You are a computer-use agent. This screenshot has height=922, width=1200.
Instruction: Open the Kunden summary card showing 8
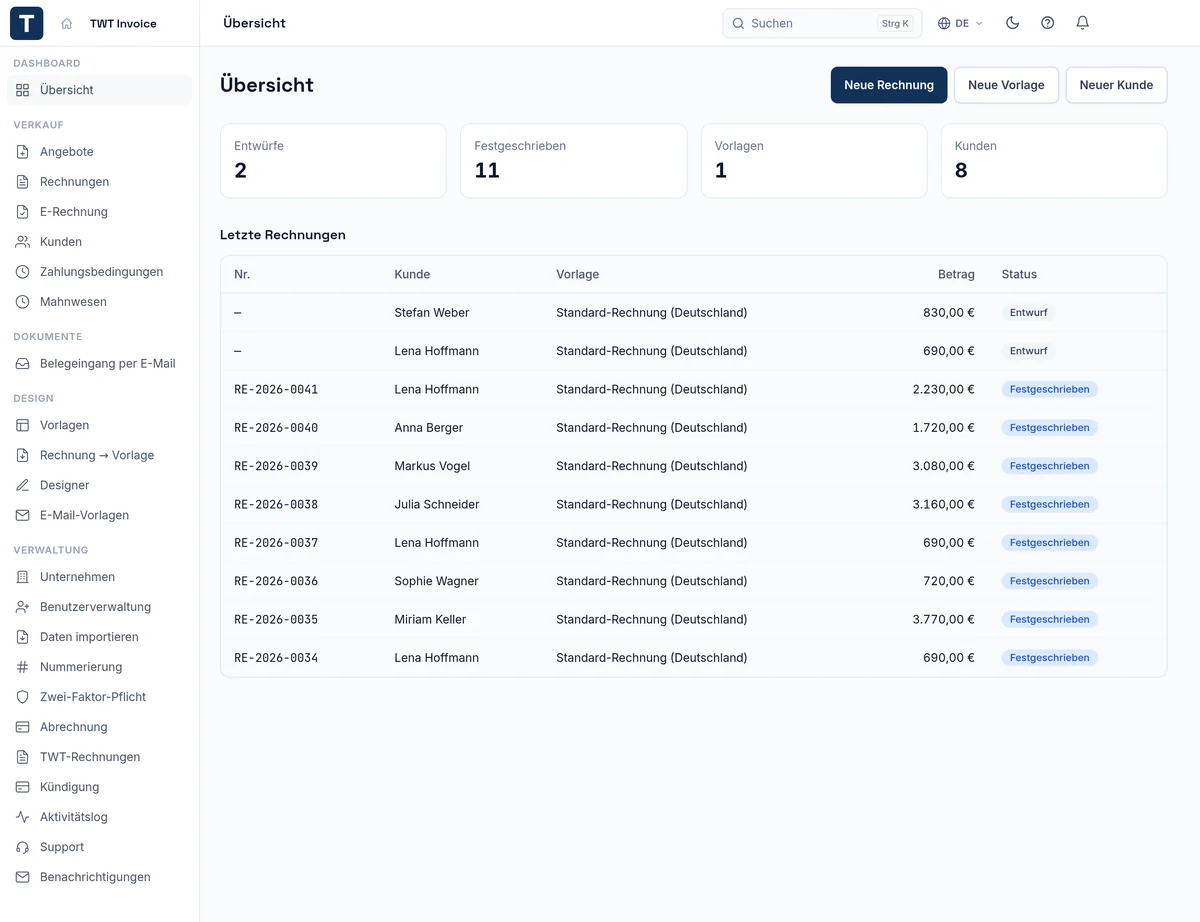1054,161
